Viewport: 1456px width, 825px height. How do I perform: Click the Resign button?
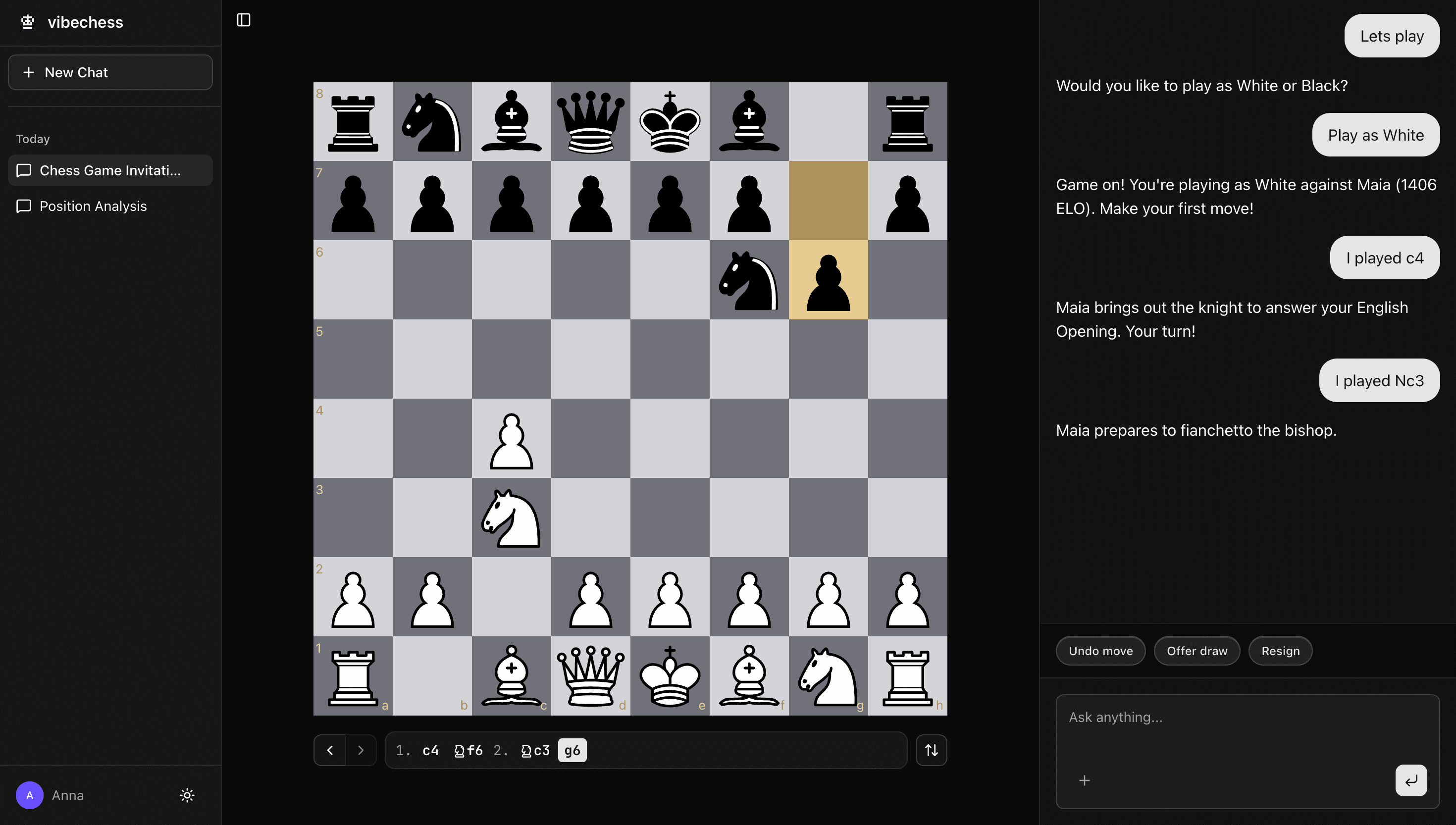pos(1280,651)
